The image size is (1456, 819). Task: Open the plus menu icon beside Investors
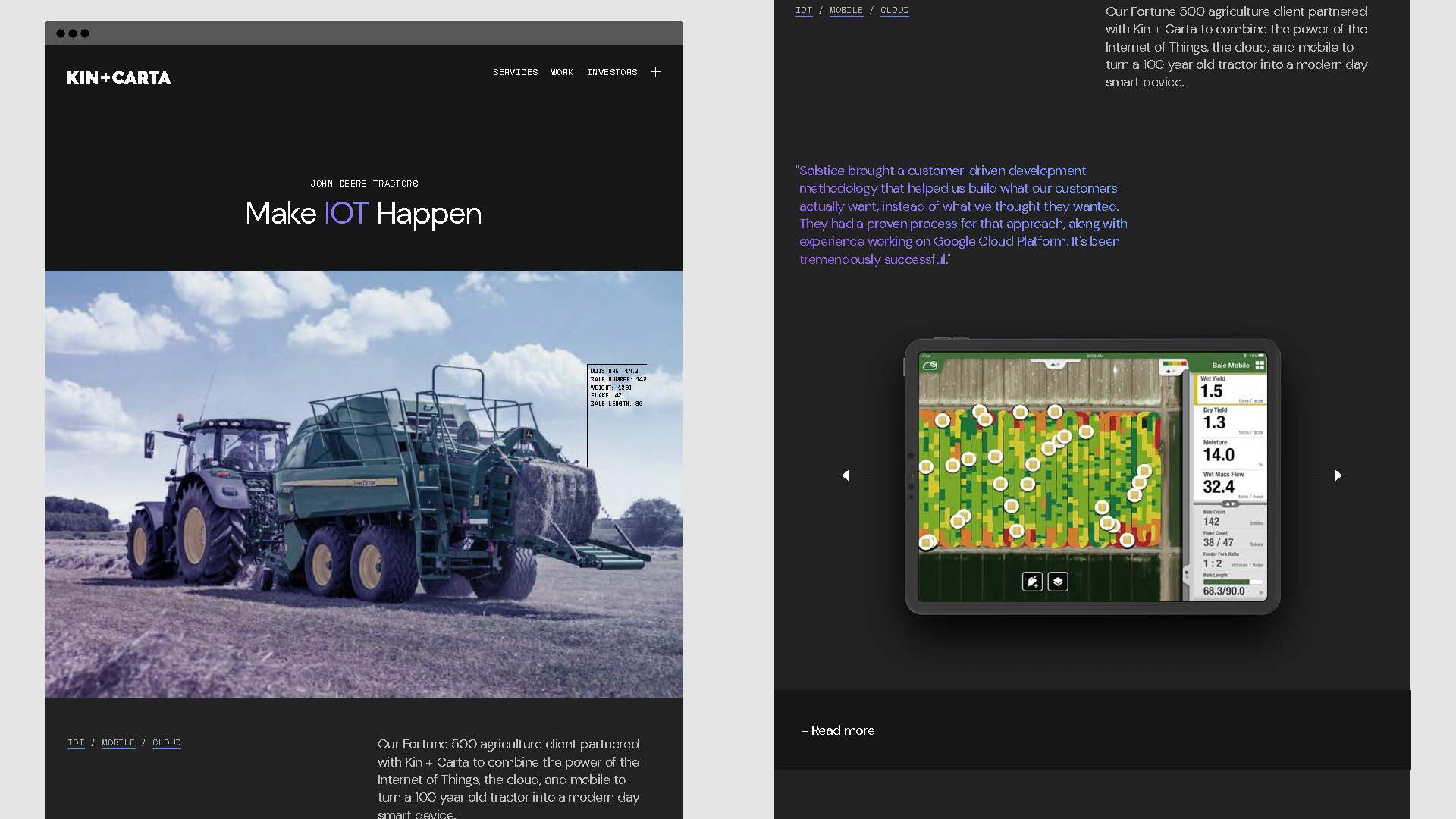[655, 72]
